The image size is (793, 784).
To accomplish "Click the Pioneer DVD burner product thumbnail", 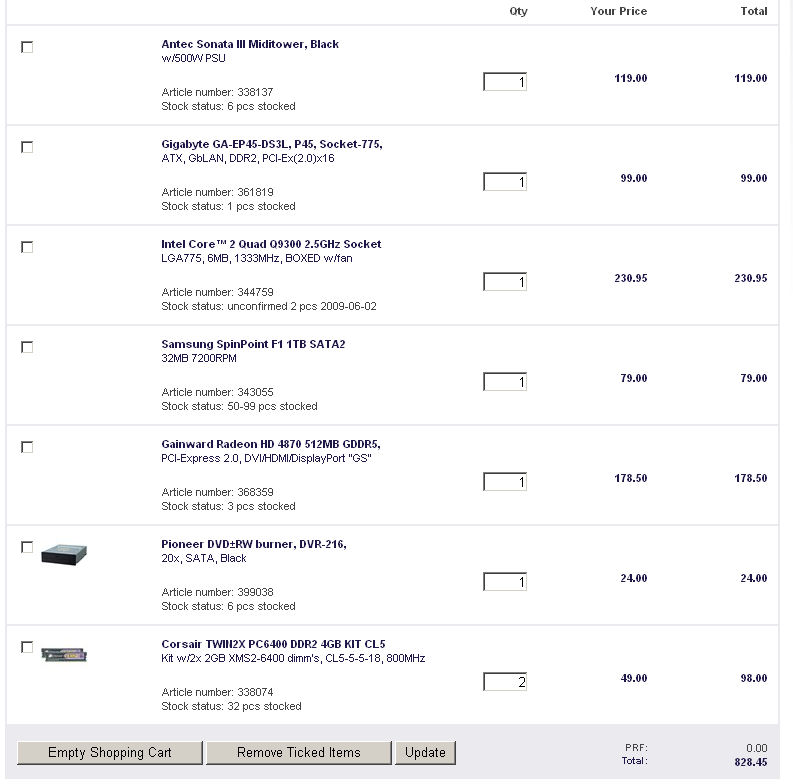I will point(64,553).
